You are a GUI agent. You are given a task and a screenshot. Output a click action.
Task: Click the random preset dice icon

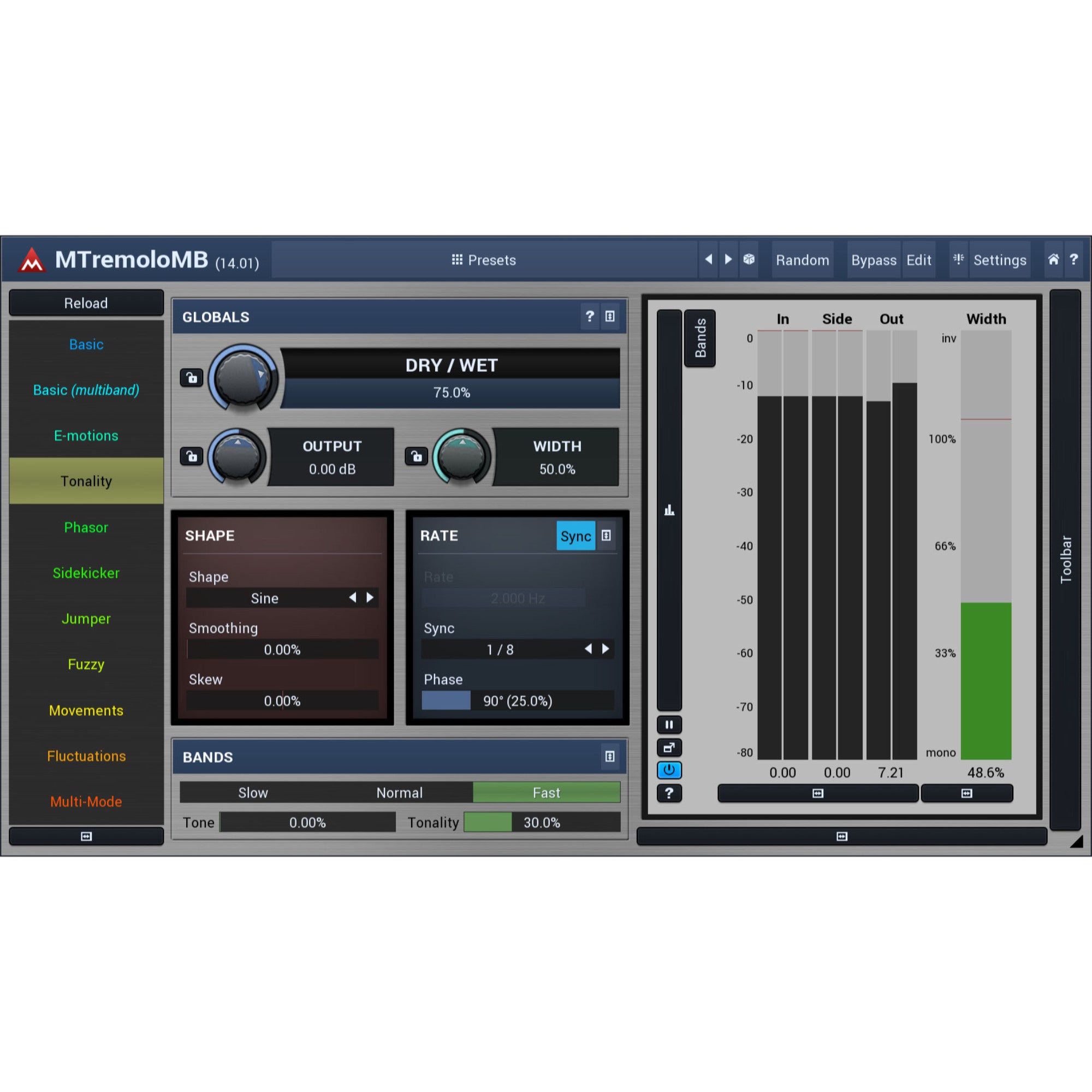pyautogui.click(x=749, y=259)
